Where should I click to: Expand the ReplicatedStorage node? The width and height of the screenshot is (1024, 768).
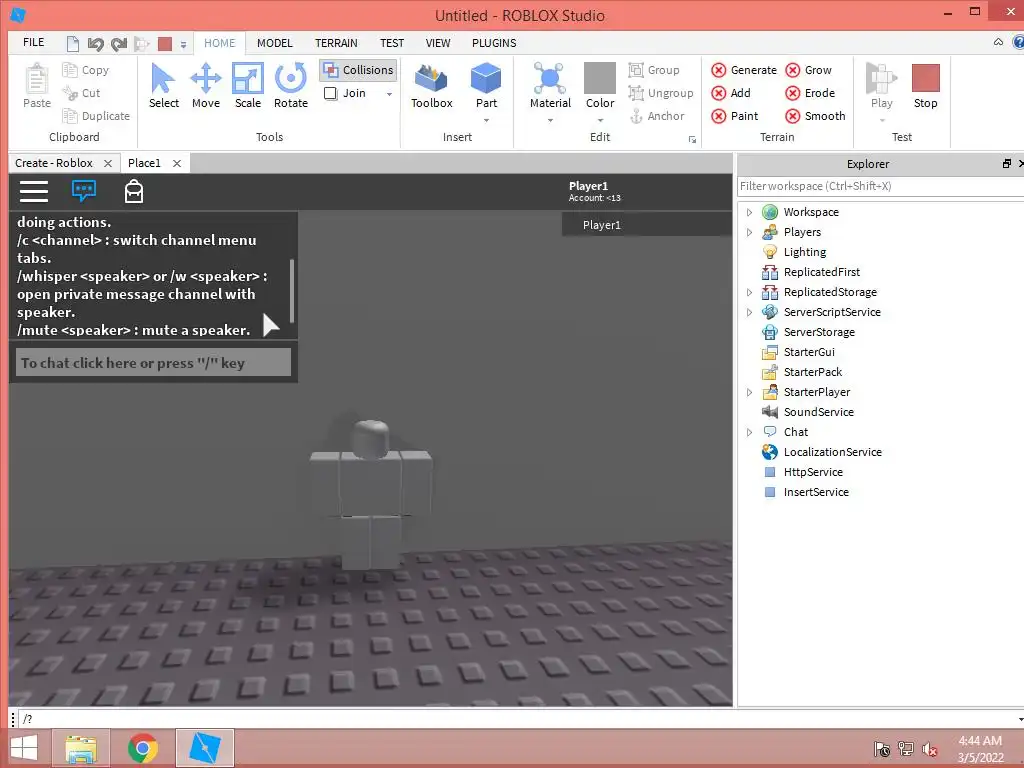point(749,293)
